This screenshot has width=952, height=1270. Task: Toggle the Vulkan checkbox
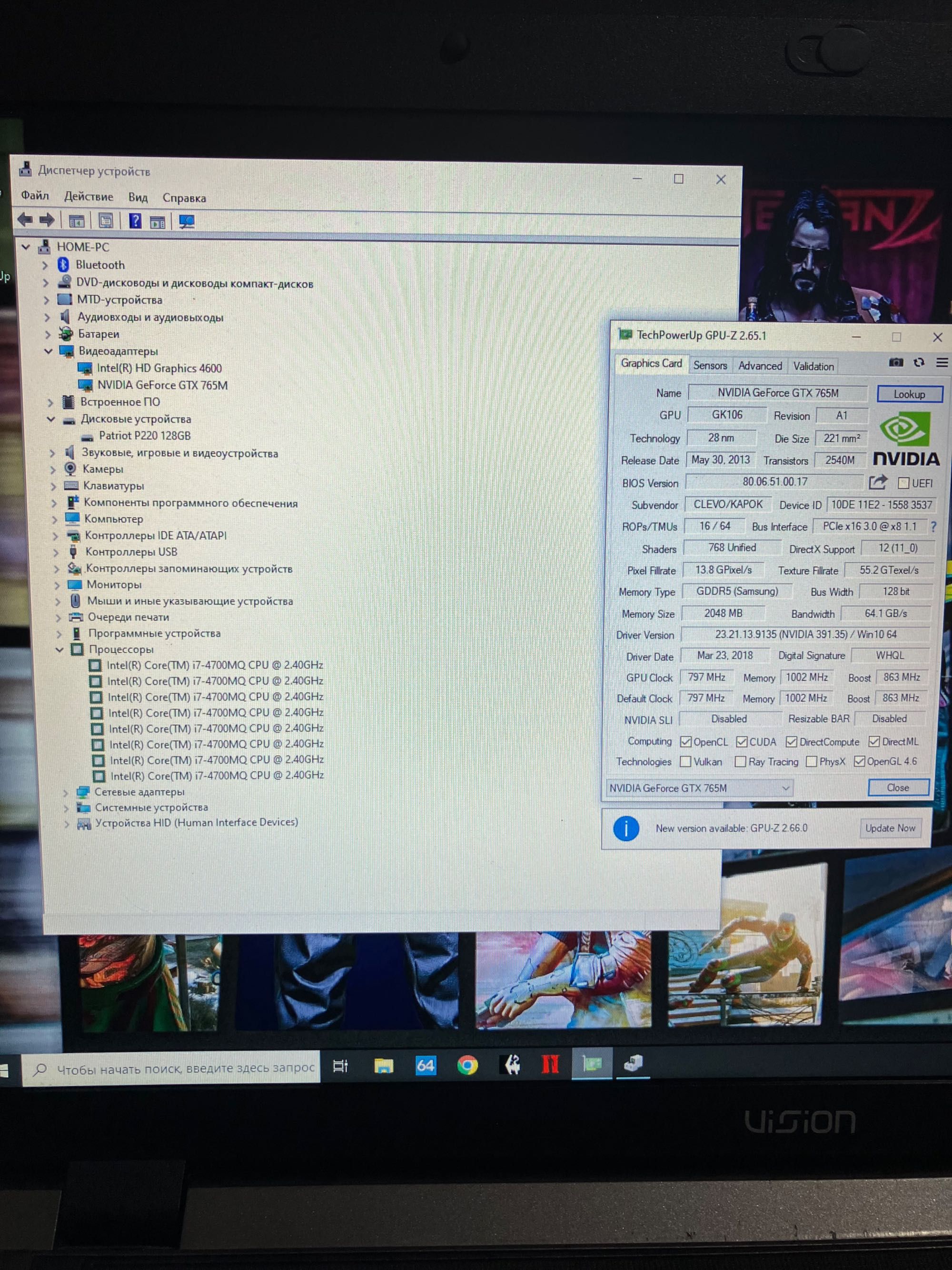(685, 761)
